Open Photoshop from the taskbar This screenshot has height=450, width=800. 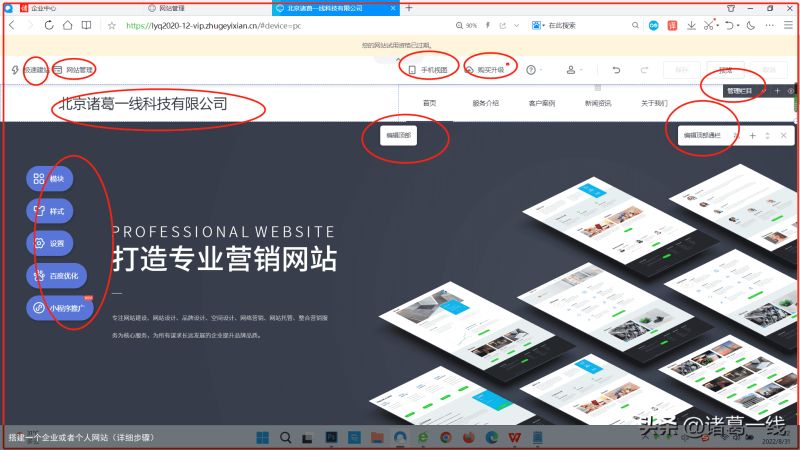[x=332, y=437]
